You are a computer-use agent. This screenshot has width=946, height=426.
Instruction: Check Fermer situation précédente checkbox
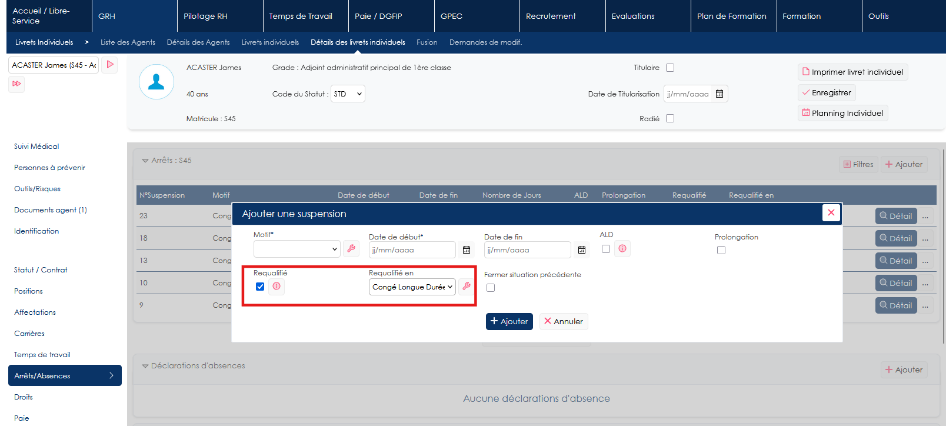[x=490, y=288]
